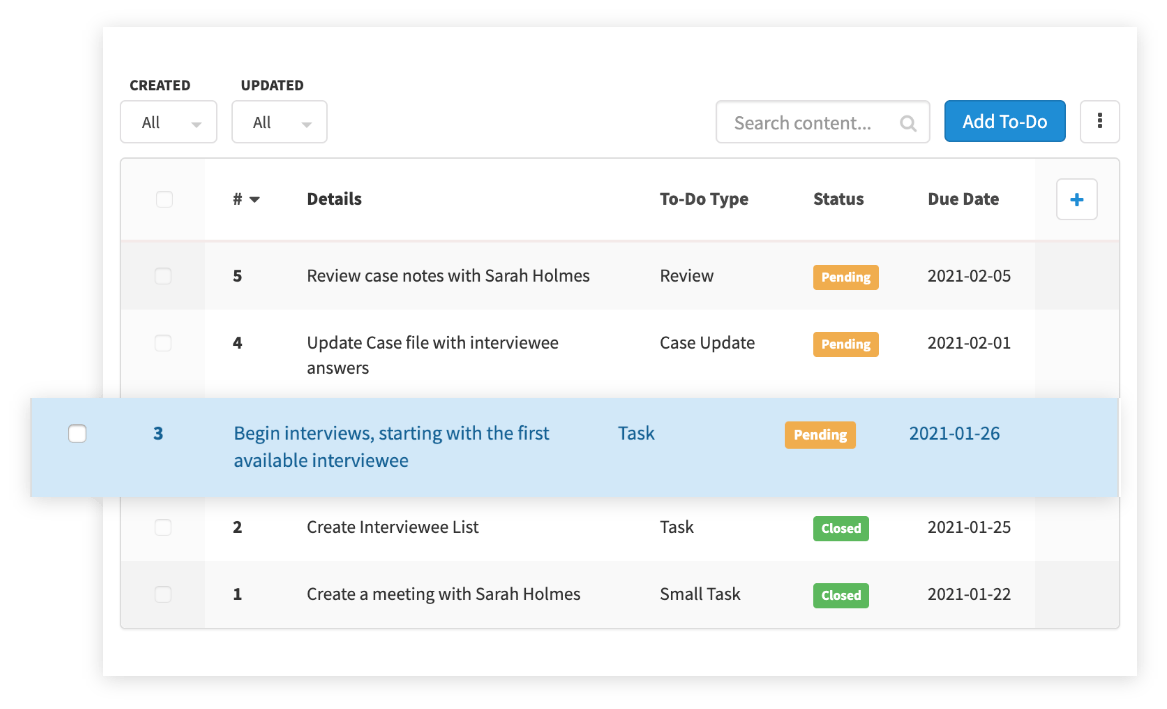Click the Closed badge for to-do 2
1167x709 pixels.
pos(841,528)
